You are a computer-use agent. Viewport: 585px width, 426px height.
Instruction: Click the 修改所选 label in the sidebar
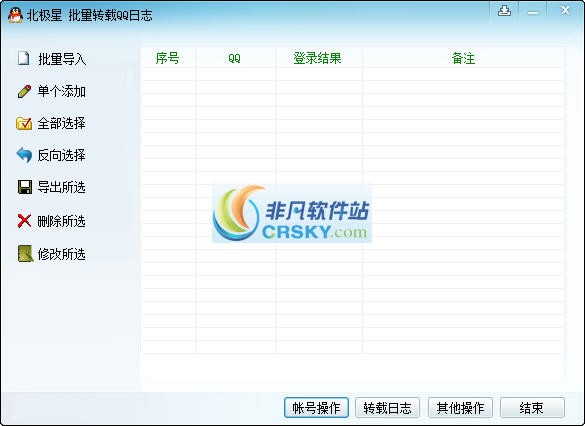[x=62, y=254]
